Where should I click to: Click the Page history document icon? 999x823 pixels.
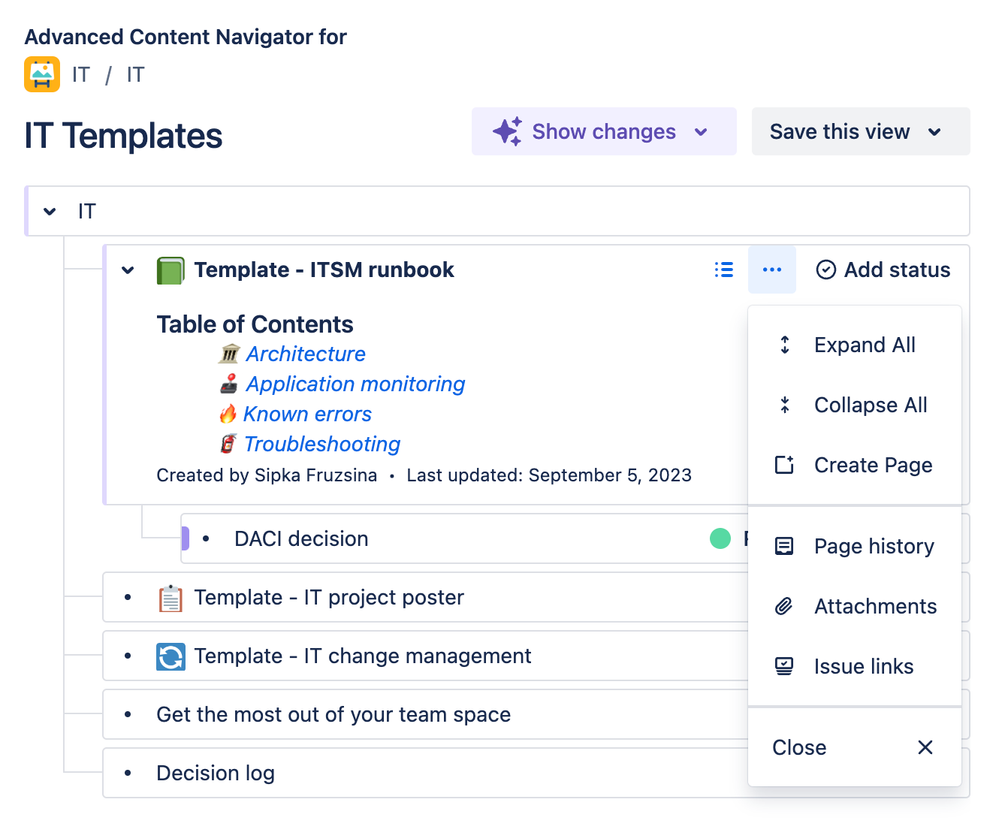point(784,546)
